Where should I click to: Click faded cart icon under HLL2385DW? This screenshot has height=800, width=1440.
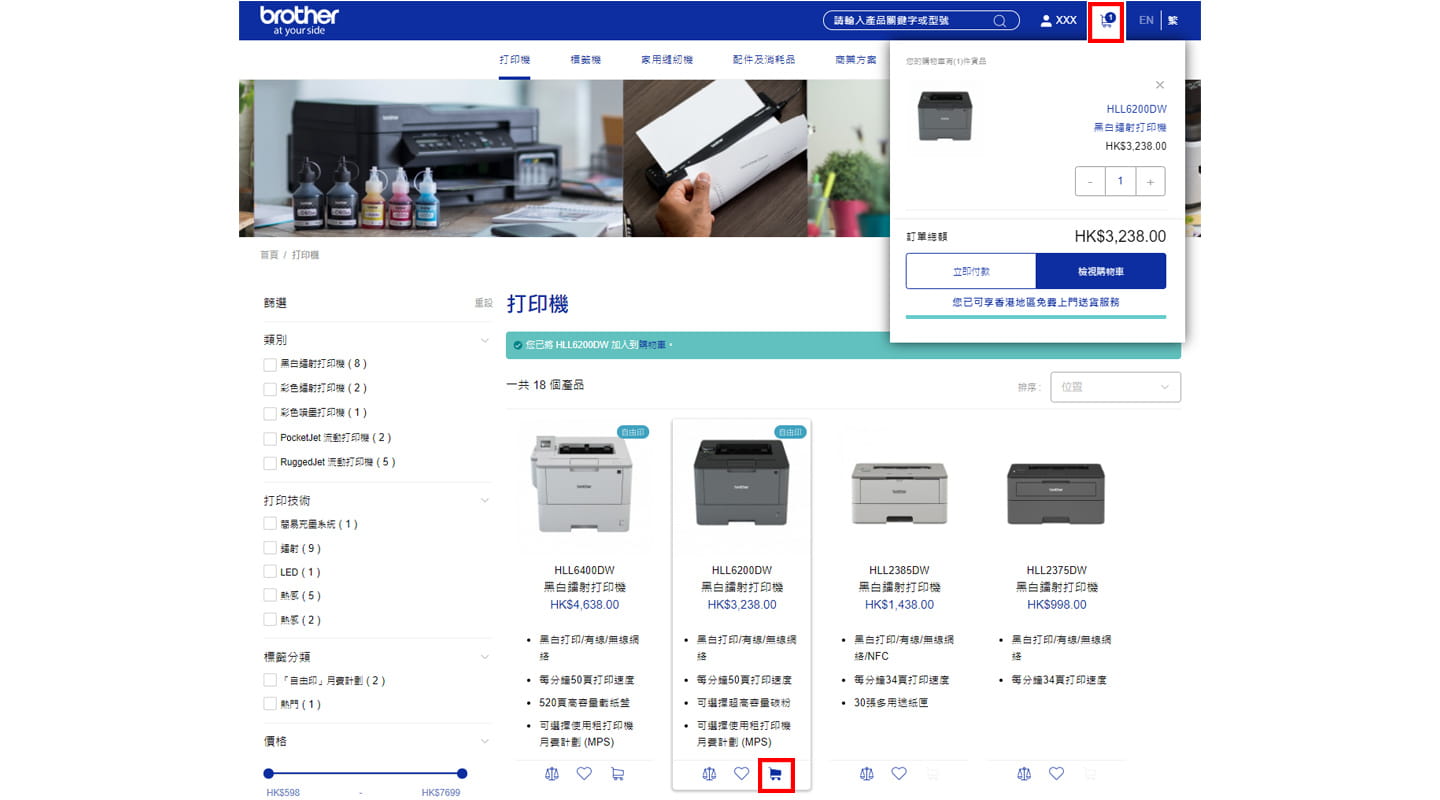(933, 773)
